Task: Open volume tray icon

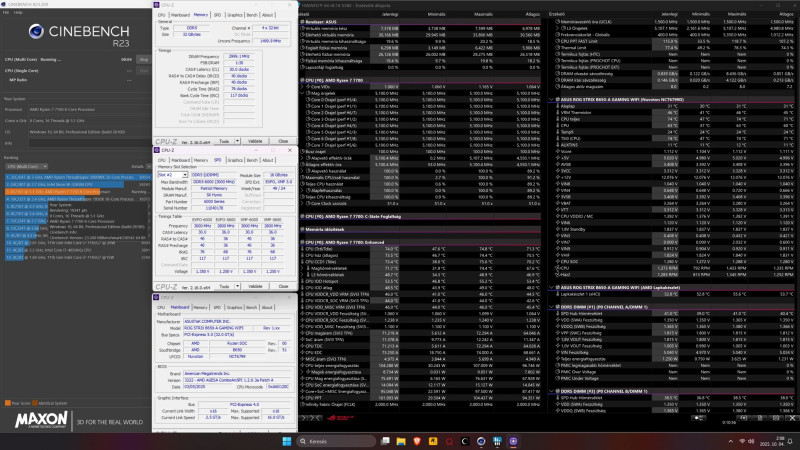Action: [751, 441]
